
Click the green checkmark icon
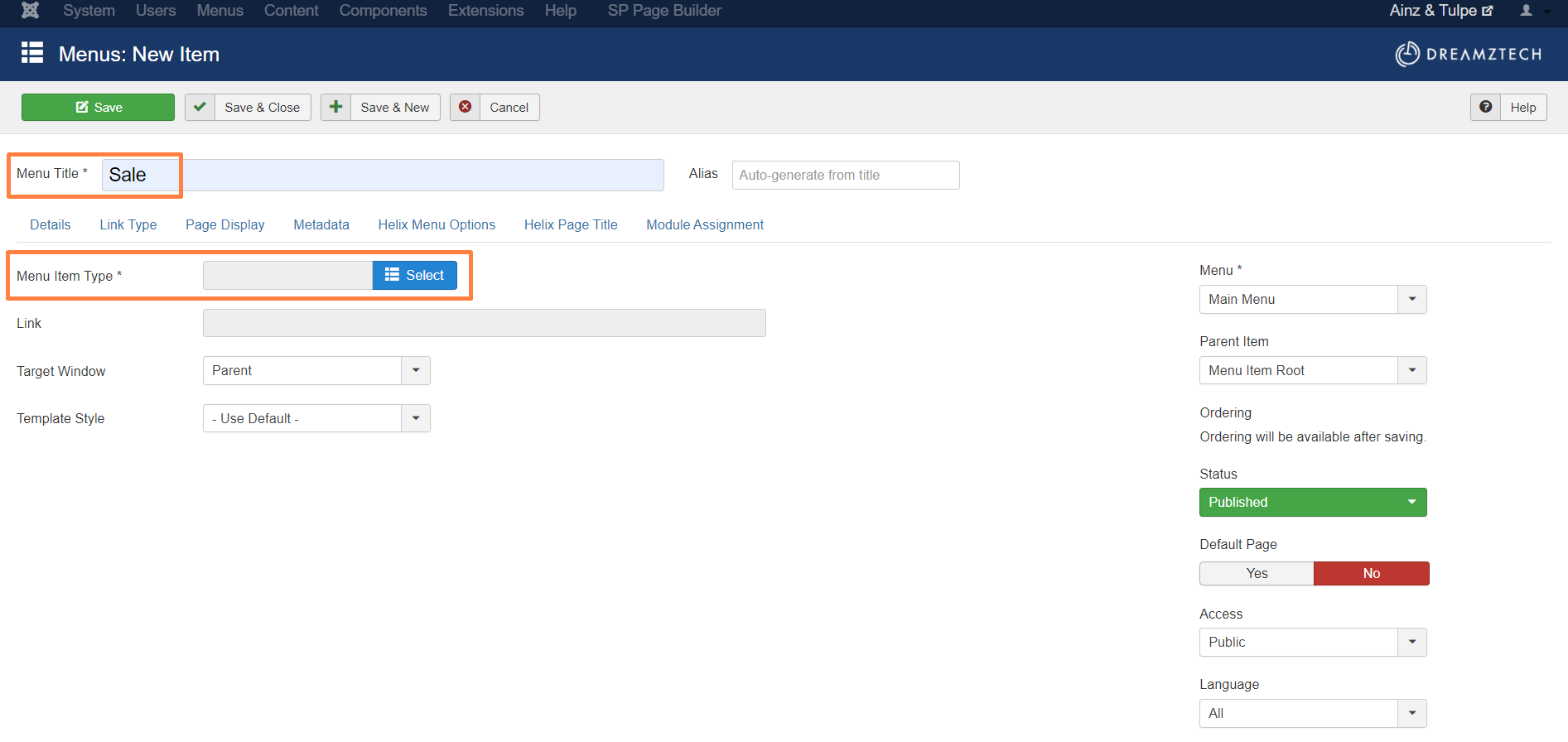[x=200, y=108]
